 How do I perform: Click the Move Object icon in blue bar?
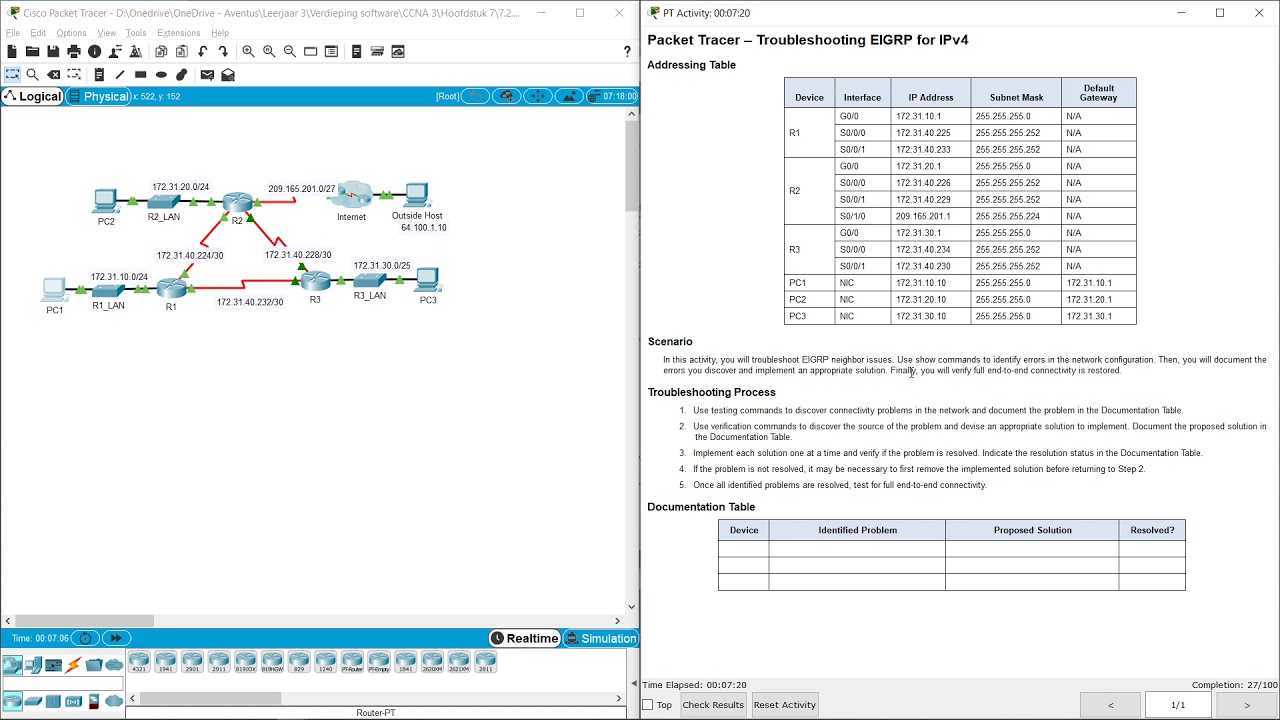[538, 96]
